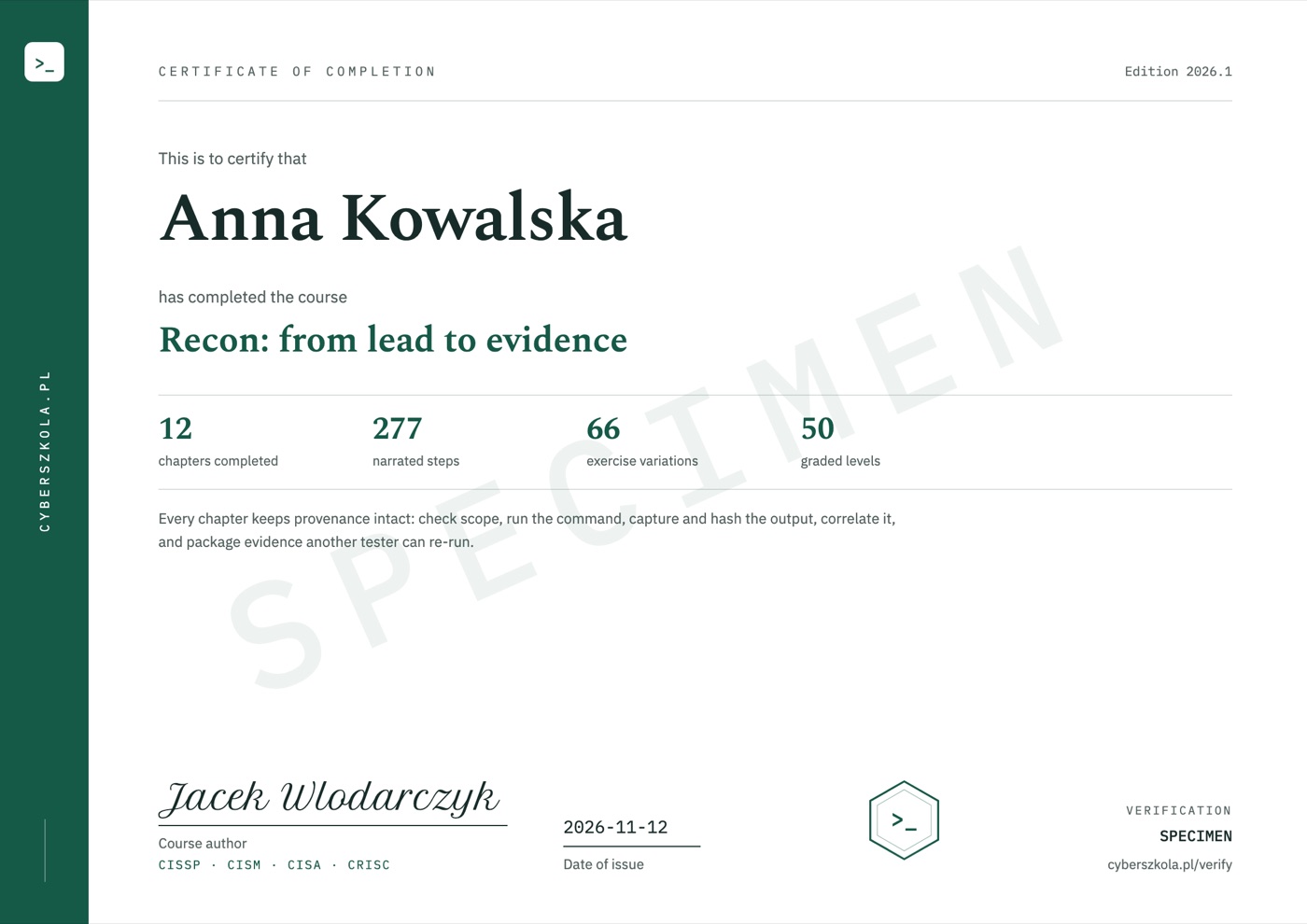This screenshot has width=1307, height=924.
Task: Click the text "has completed the course"
Action: click(253, 297)
